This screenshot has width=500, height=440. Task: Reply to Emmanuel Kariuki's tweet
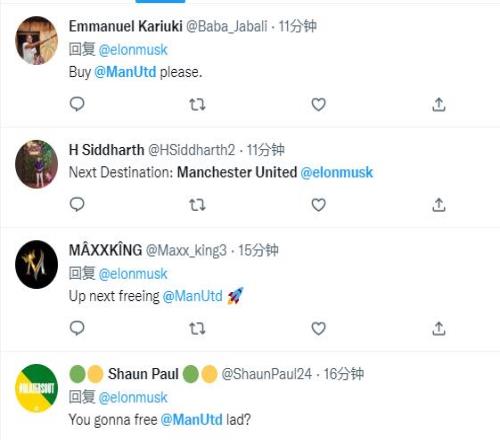click(77, 104)
